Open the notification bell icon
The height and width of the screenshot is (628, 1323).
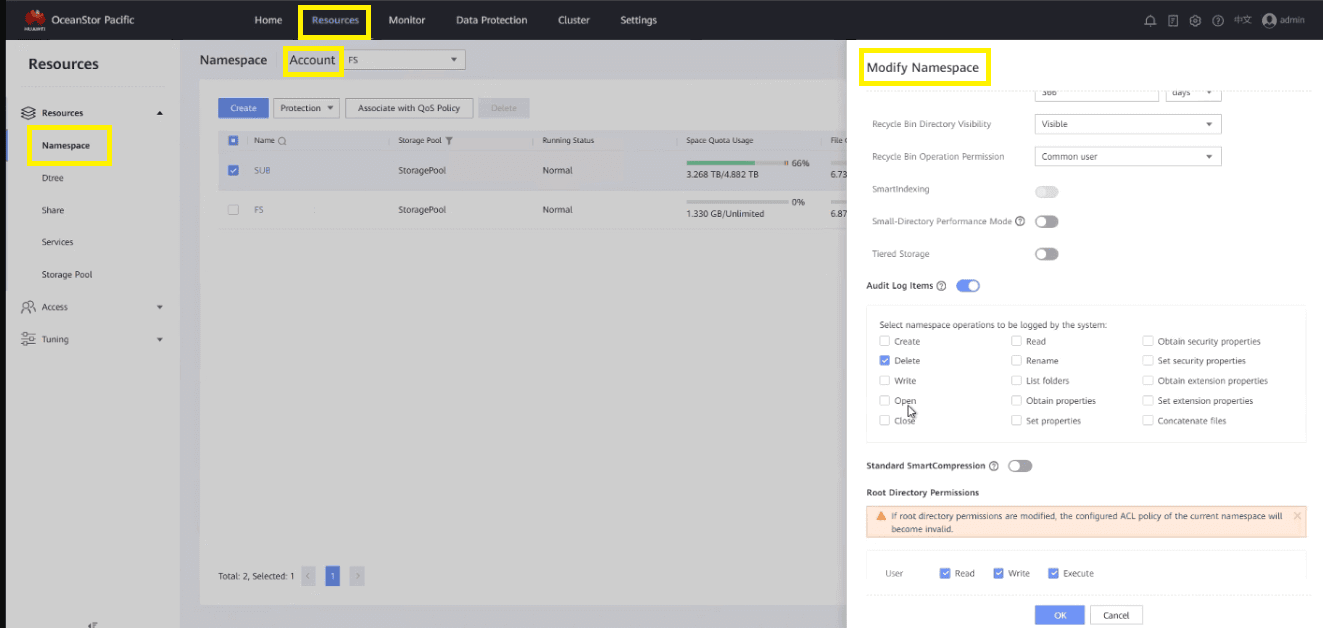pyautogui.click(x=1149, y=20)
